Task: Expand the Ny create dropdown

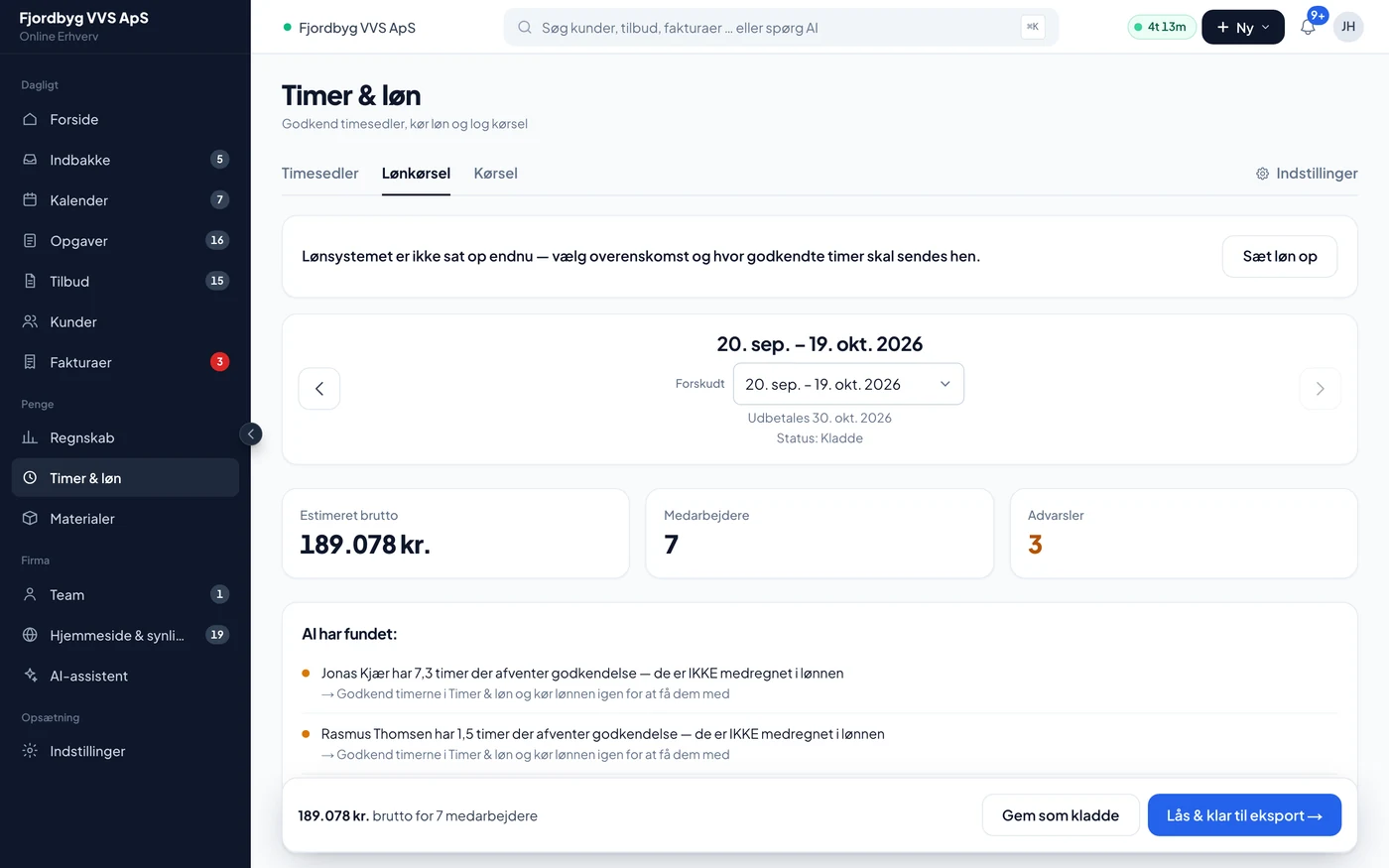Action: 1242,27
